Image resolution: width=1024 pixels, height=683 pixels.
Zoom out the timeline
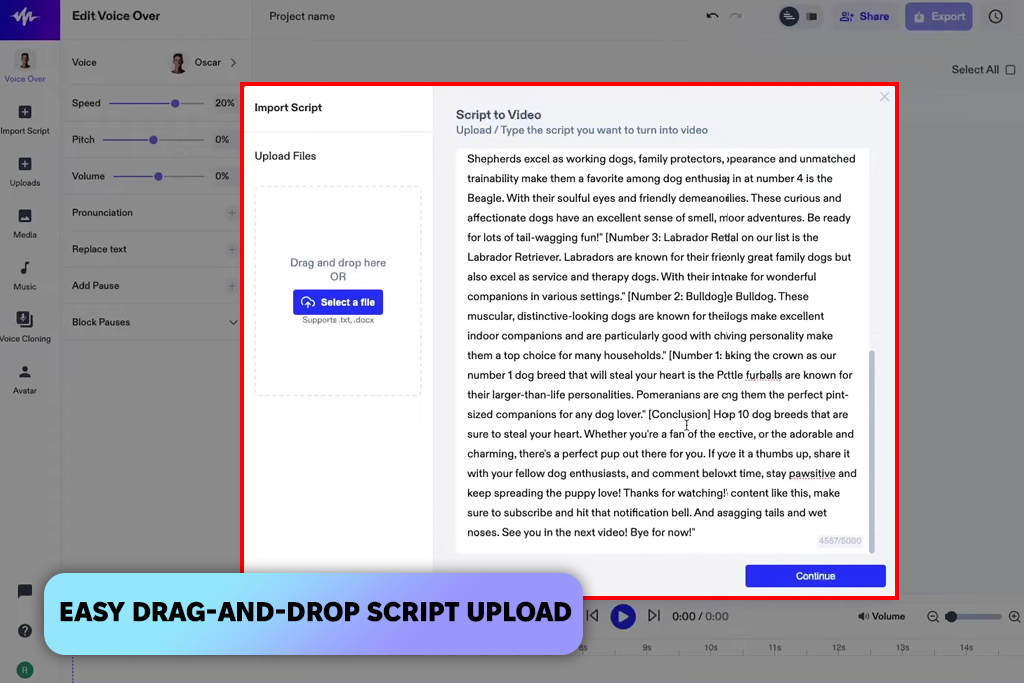pos(933,616)
